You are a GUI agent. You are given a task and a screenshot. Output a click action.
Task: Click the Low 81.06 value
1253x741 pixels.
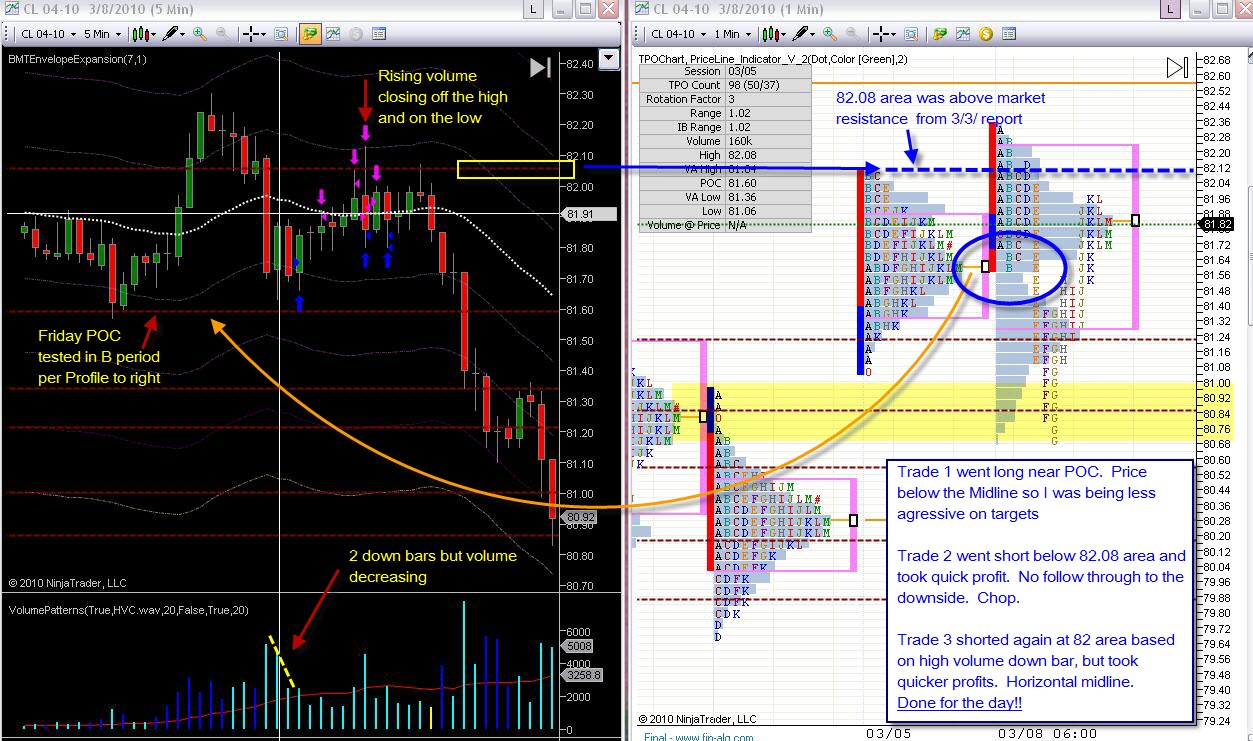tap(768, 211)
